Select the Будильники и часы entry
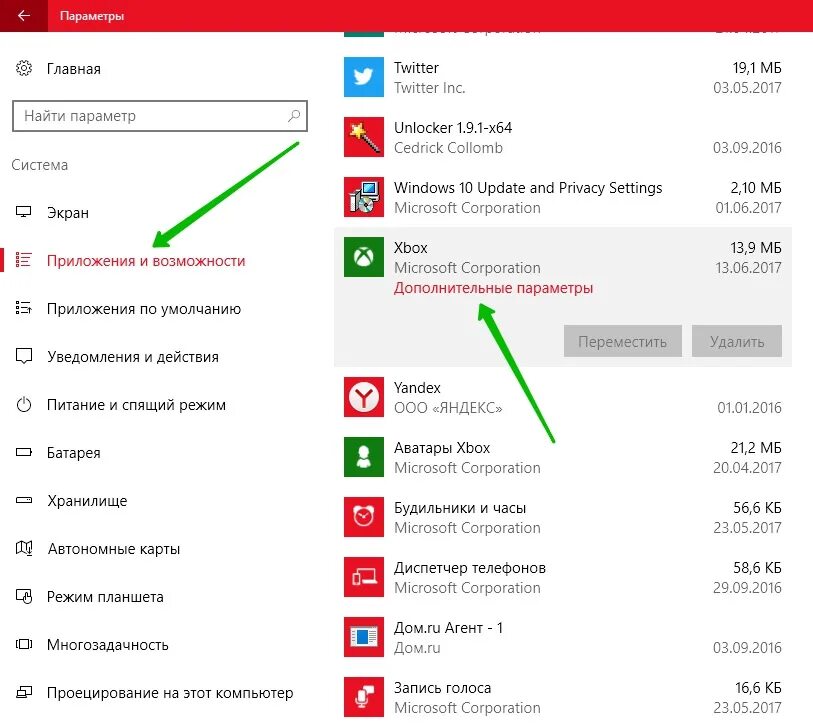This screenshot has width=813, height=726. [x=460, y=508]
